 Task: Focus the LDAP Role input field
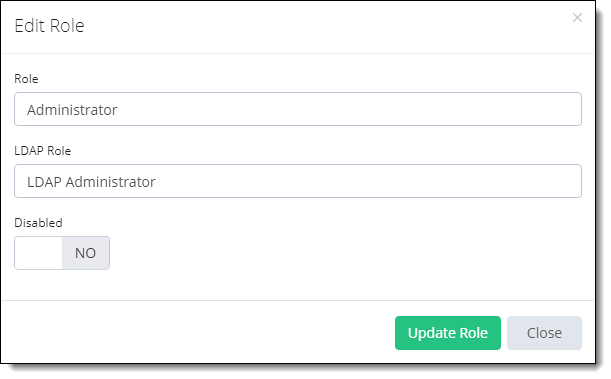pos(298,181)
